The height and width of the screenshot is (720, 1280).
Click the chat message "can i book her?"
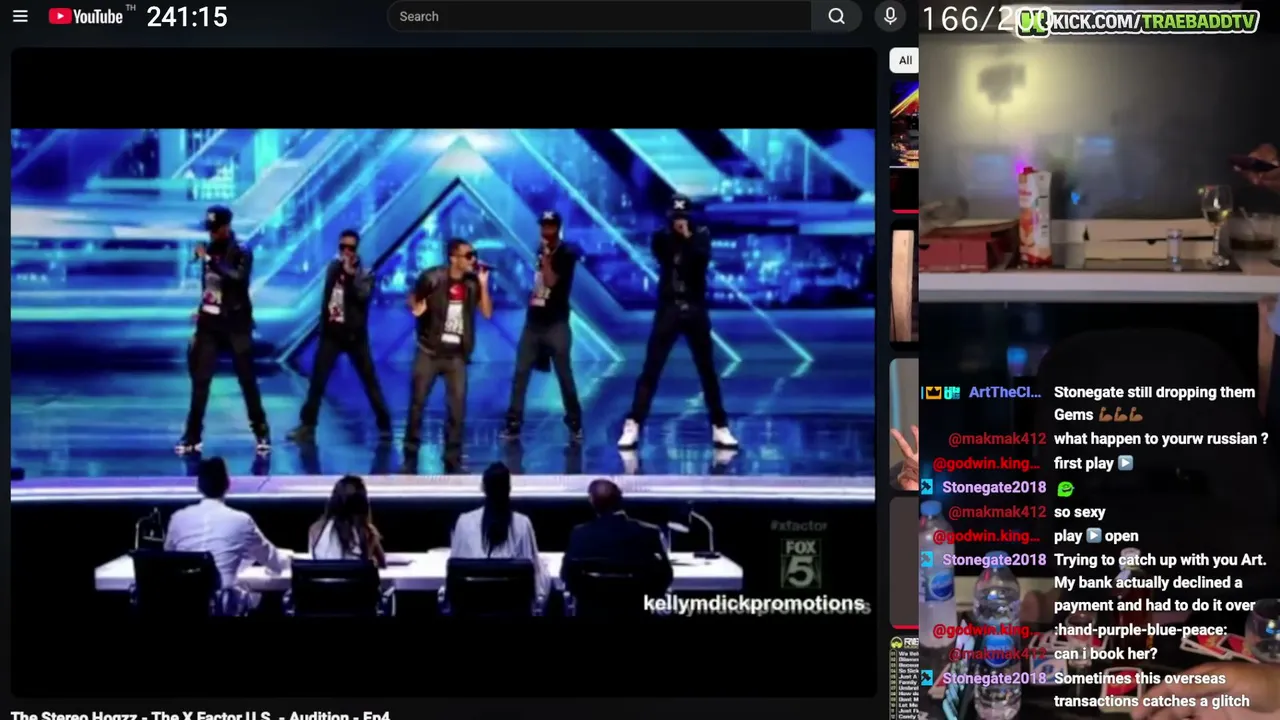(1105, 654)
